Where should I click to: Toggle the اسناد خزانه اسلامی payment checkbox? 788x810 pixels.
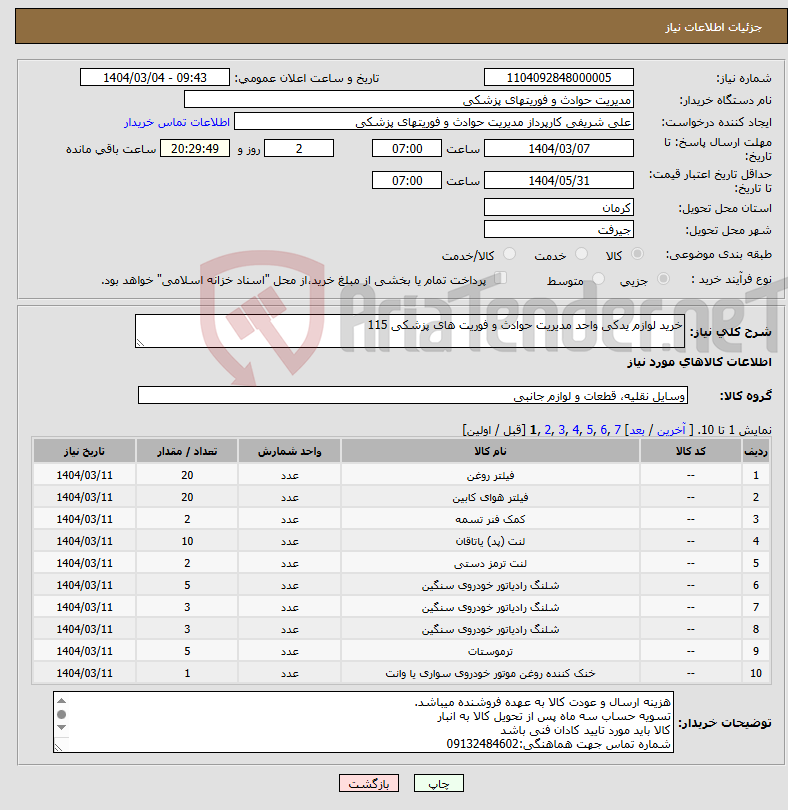(500, 278)
